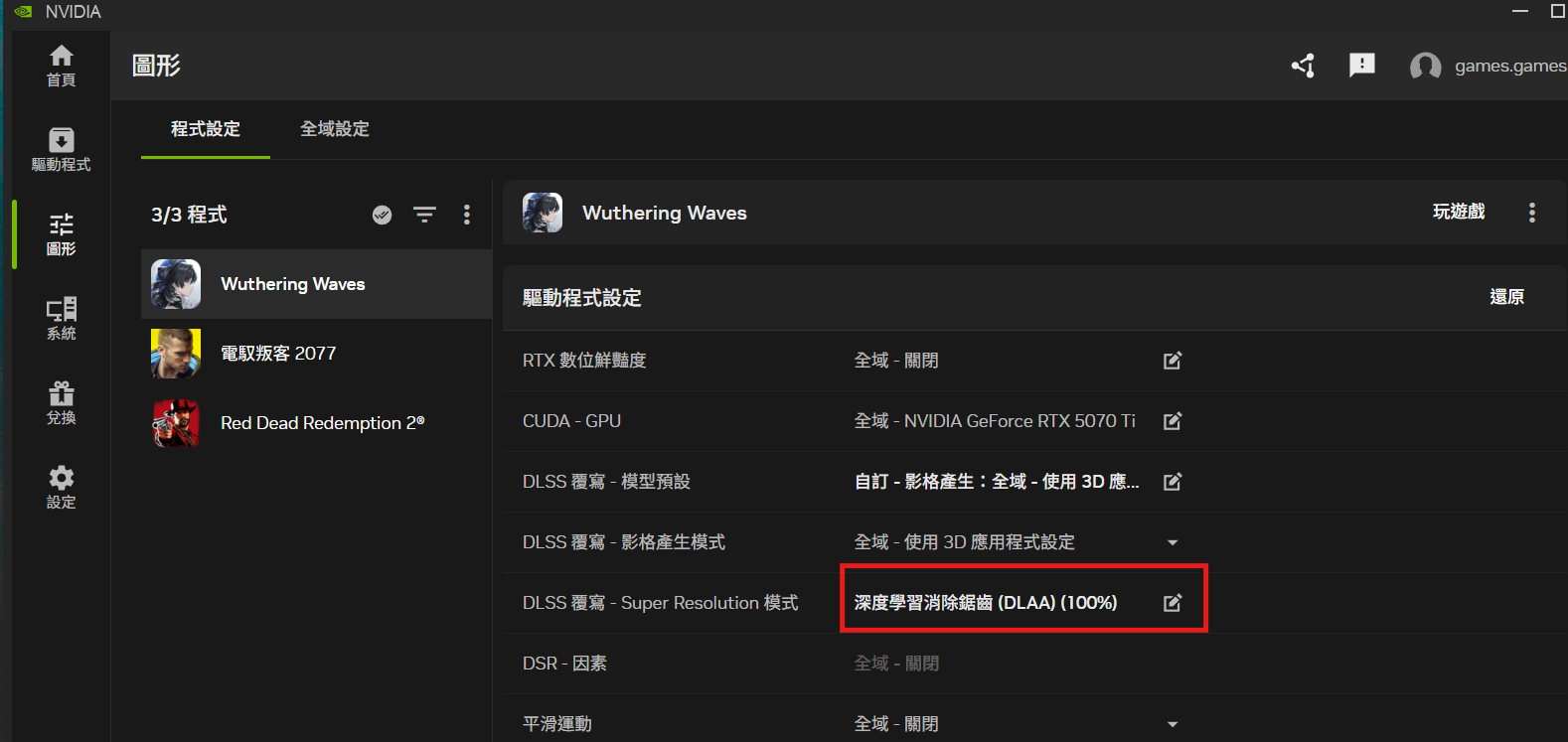Click the DLSS 覆寫 - 模型預設 label
The height and width of the screenshot is (742, 1568).
(606, 482)
